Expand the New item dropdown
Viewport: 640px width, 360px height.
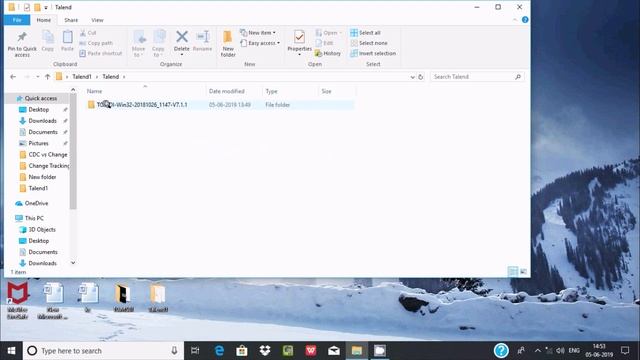click(x=258, y=33)
